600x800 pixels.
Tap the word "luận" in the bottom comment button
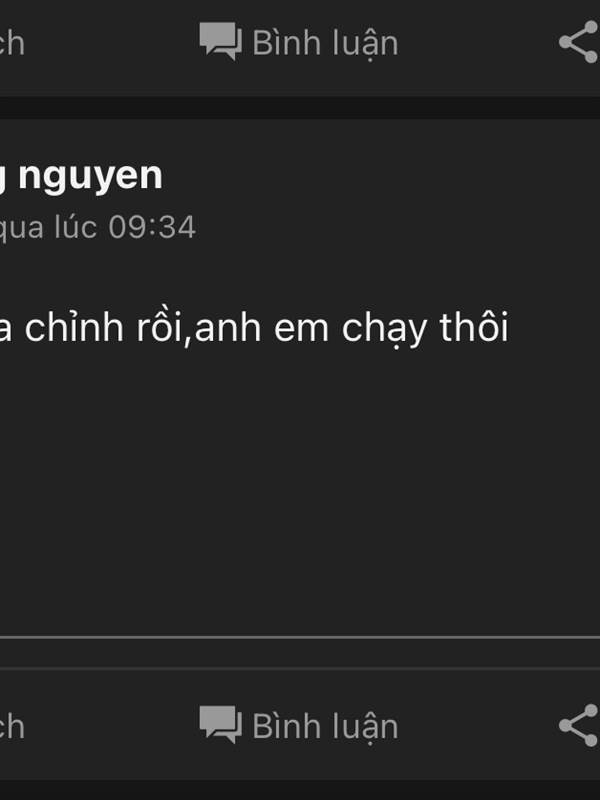360,728
